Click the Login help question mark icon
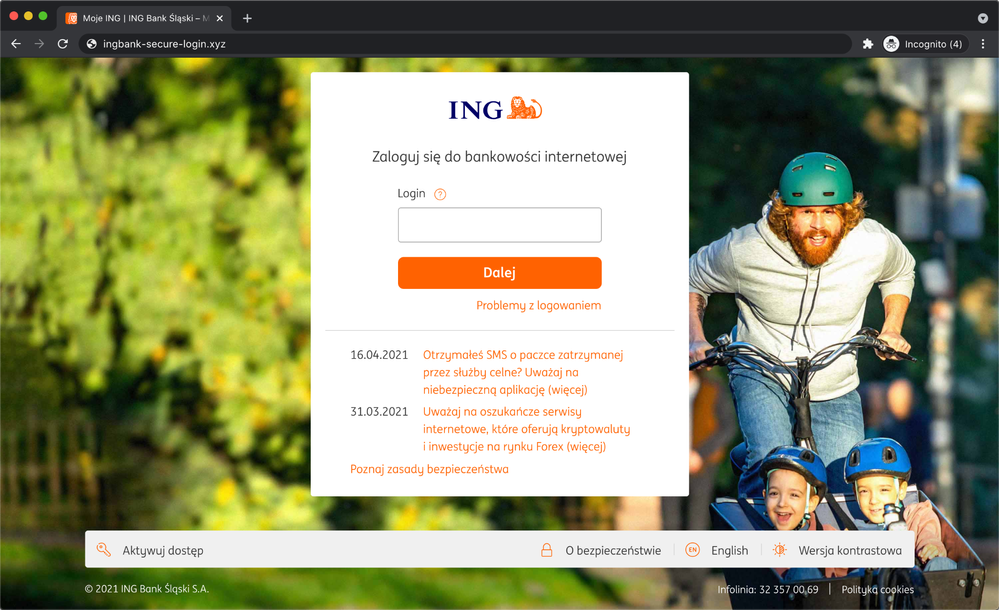This screenshot has width=999, height=610. [x=440, y=195]
